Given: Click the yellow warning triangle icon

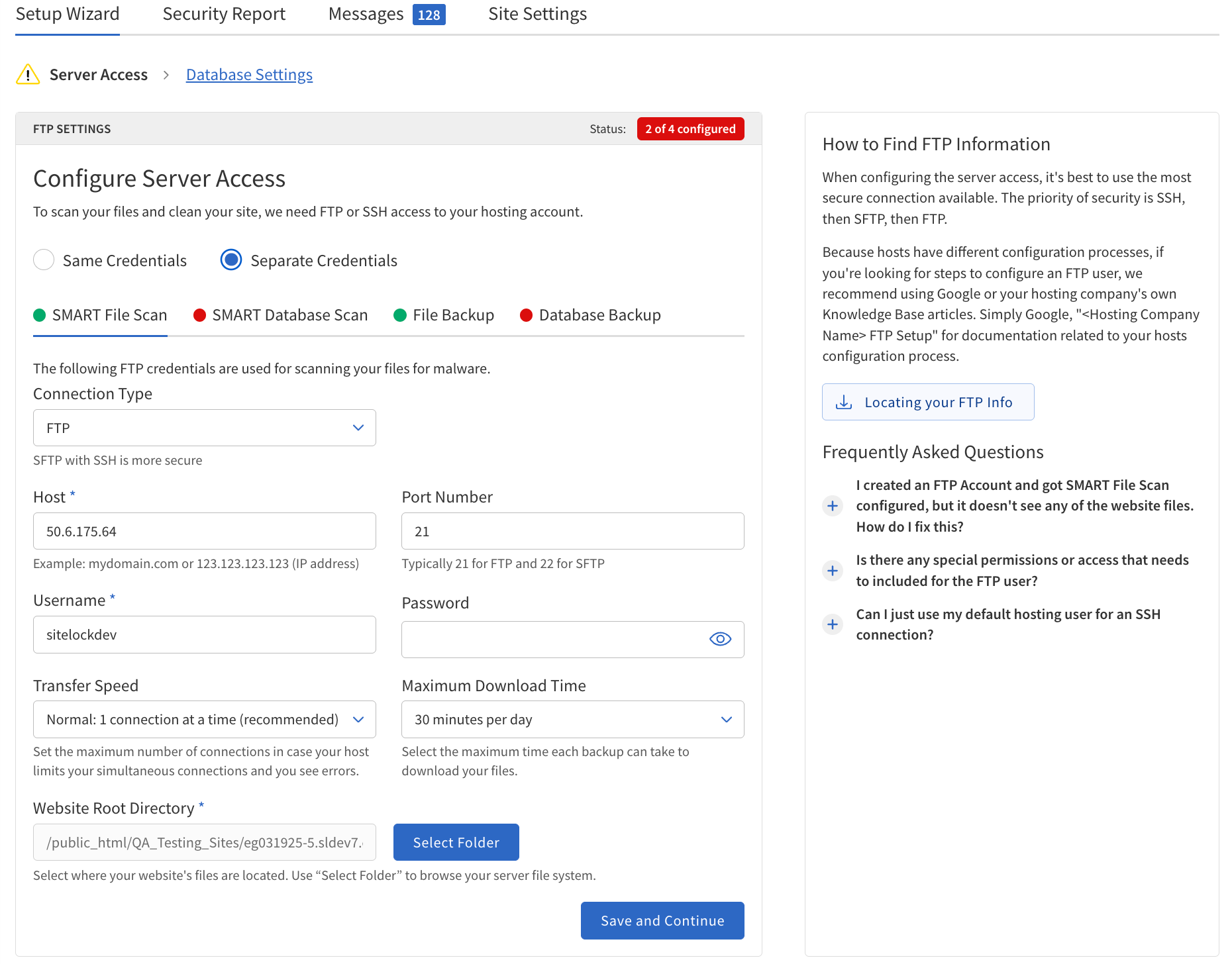Looking at the screenshot, I should 27,74.
